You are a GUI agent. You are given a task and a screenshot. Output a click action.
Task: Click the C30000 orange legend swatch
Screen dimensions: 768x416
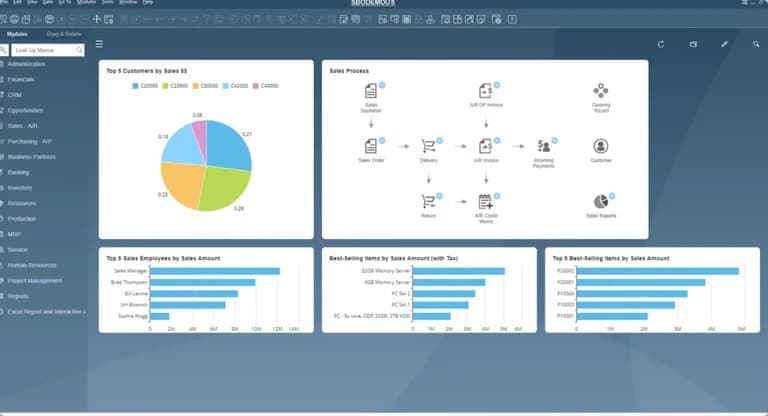pyautogui.click(x=196, y=86)
